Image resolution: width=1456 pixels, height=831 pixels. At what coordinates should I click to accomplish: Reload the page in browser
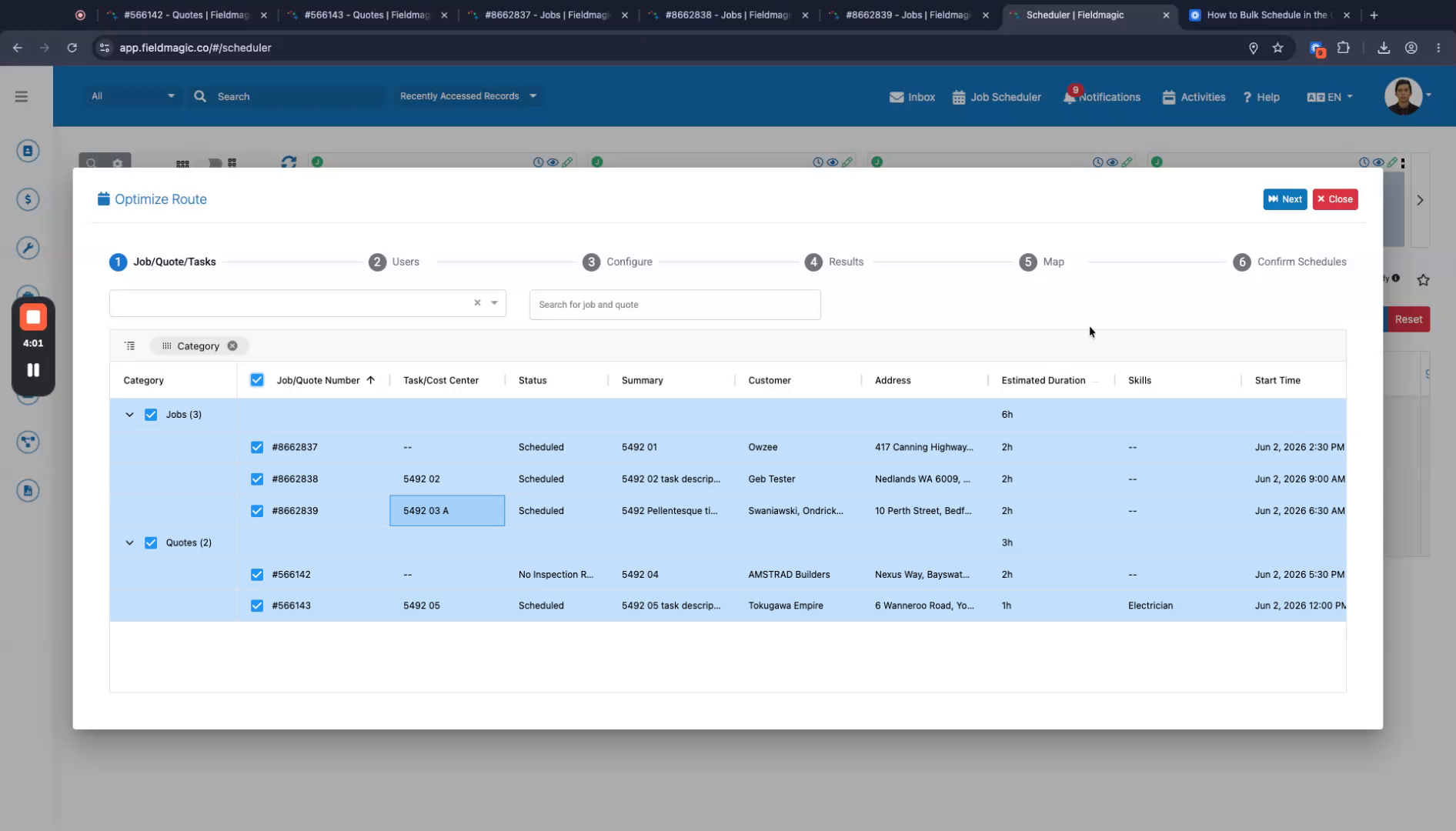pos(72,48)
